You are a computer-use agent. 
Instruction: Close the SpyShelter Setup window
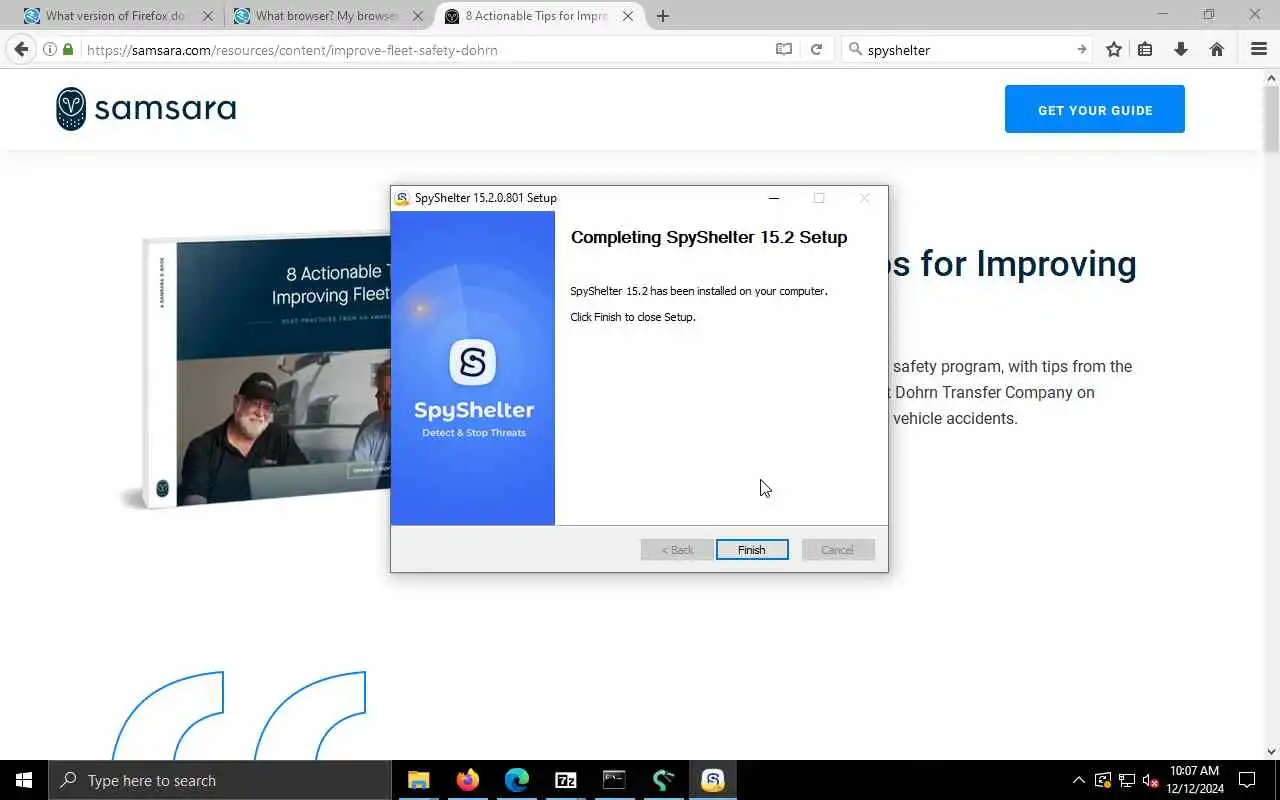click(865, 198)
